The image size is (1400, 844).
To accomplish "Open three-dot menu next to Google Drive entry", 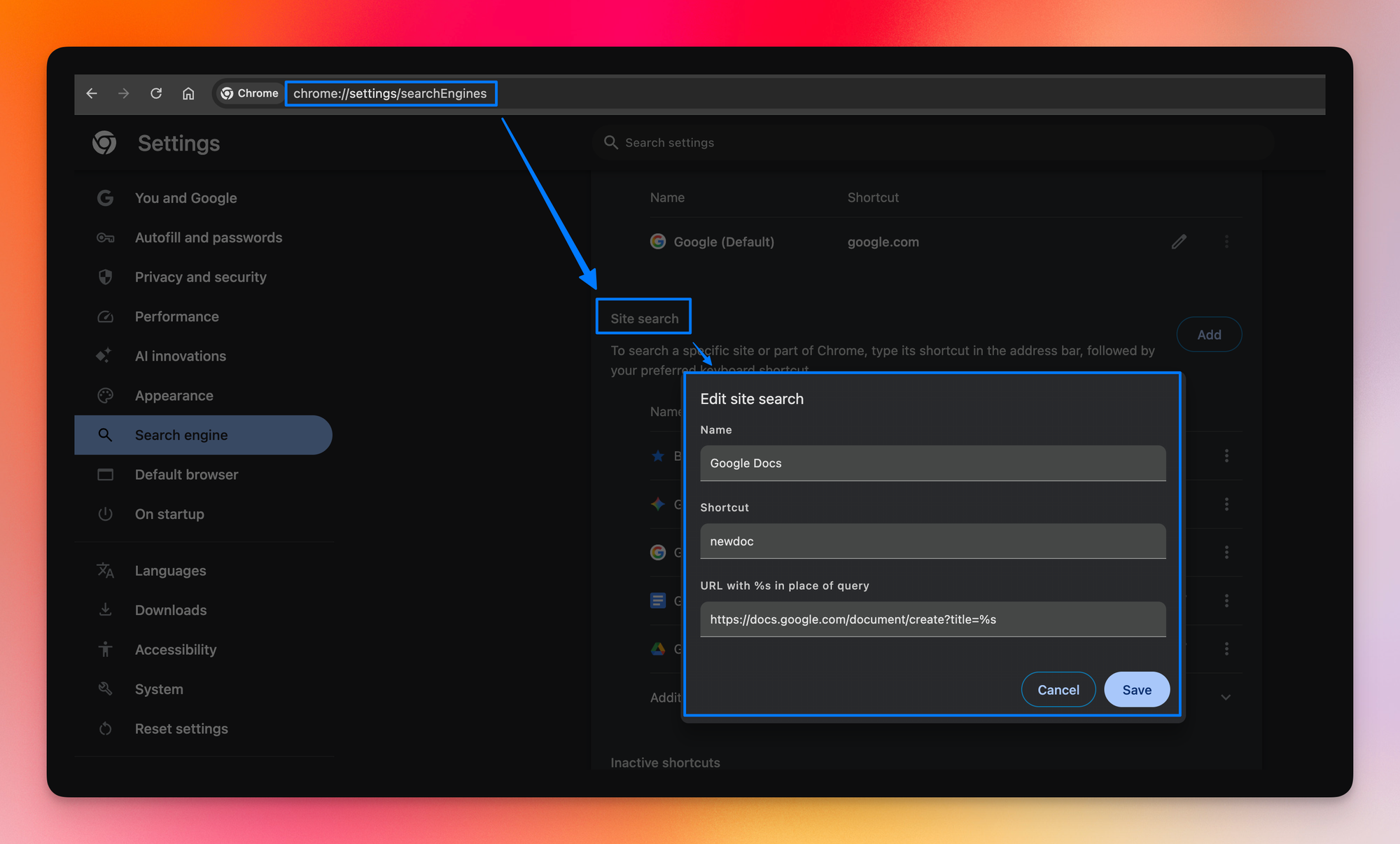I will (1226, 649).
